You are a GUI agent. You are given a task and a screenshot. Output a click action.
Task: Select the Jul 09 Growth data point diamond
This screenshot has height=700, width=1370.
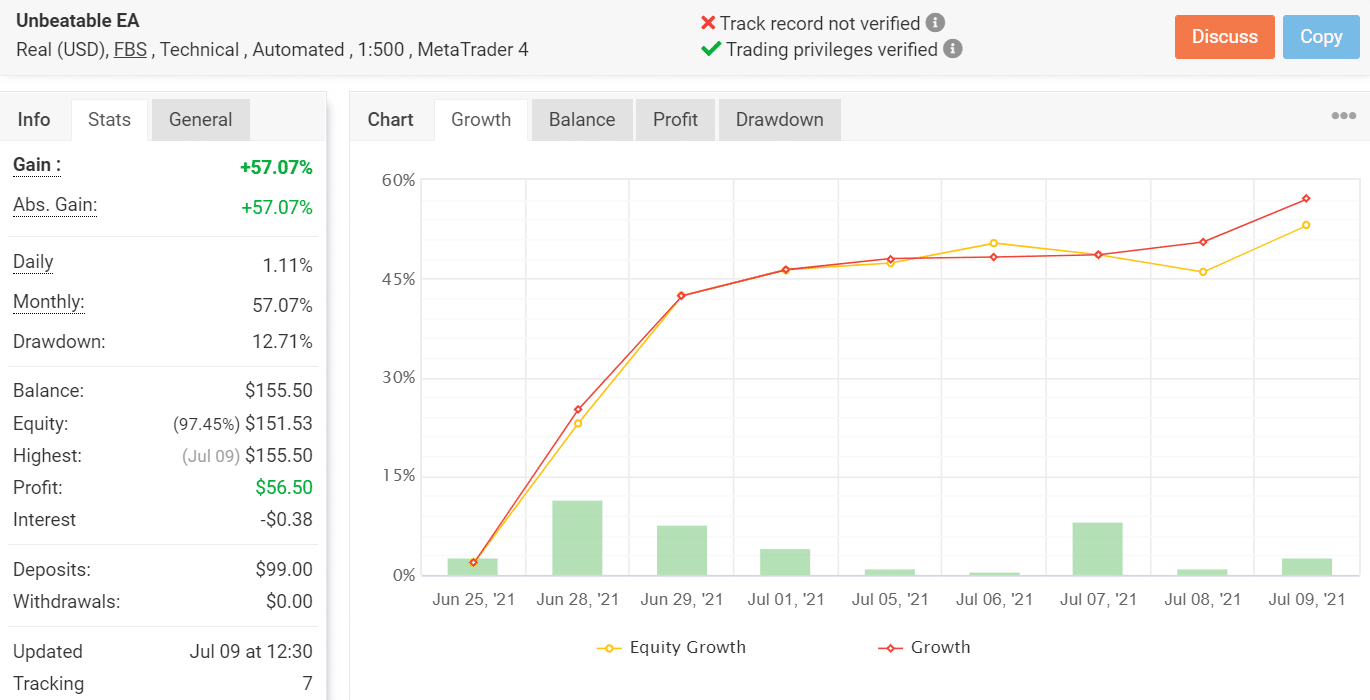[x=1305, y=198]
